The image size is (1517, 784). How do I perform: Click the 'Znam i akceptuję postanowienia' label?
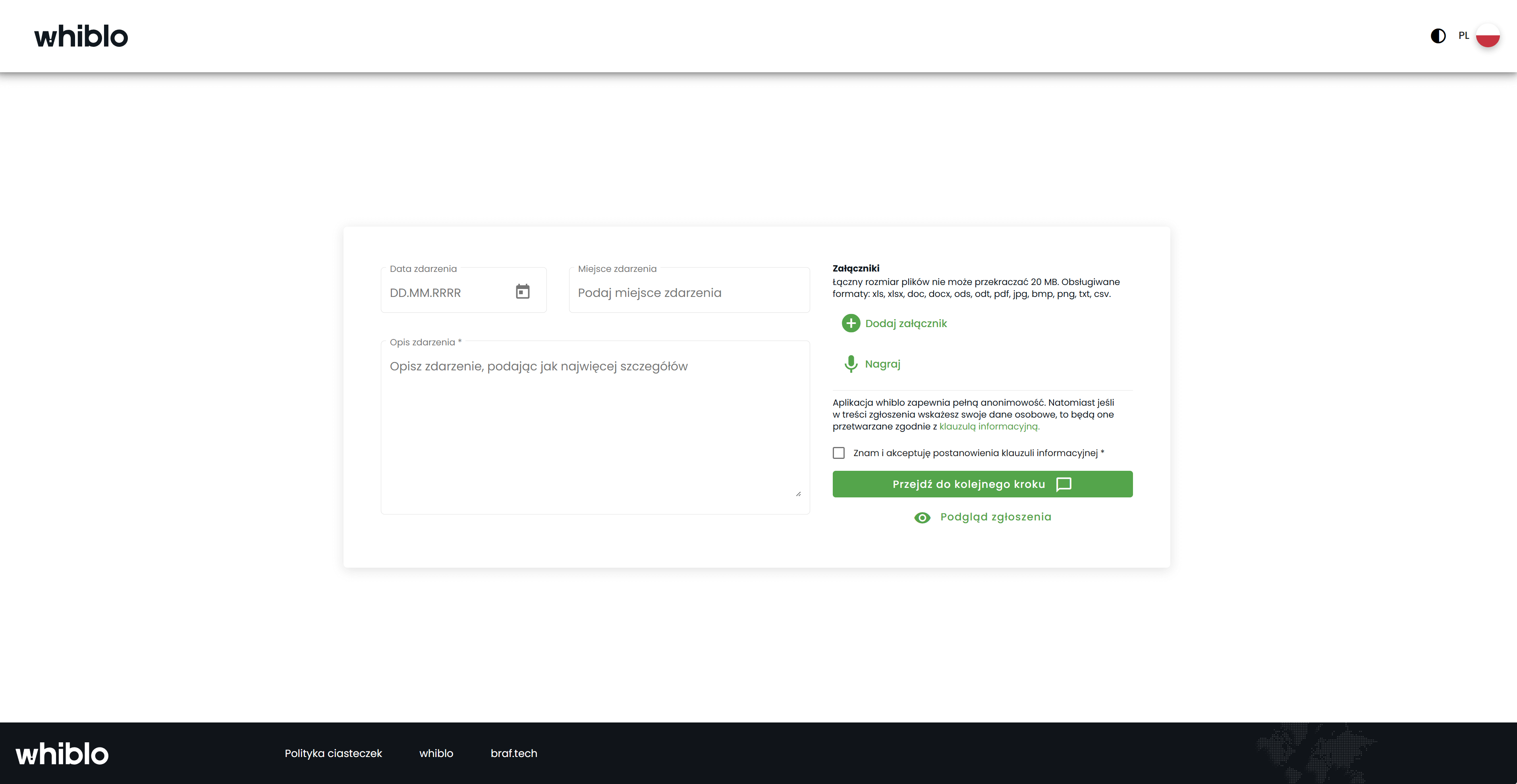pos(978,453)
